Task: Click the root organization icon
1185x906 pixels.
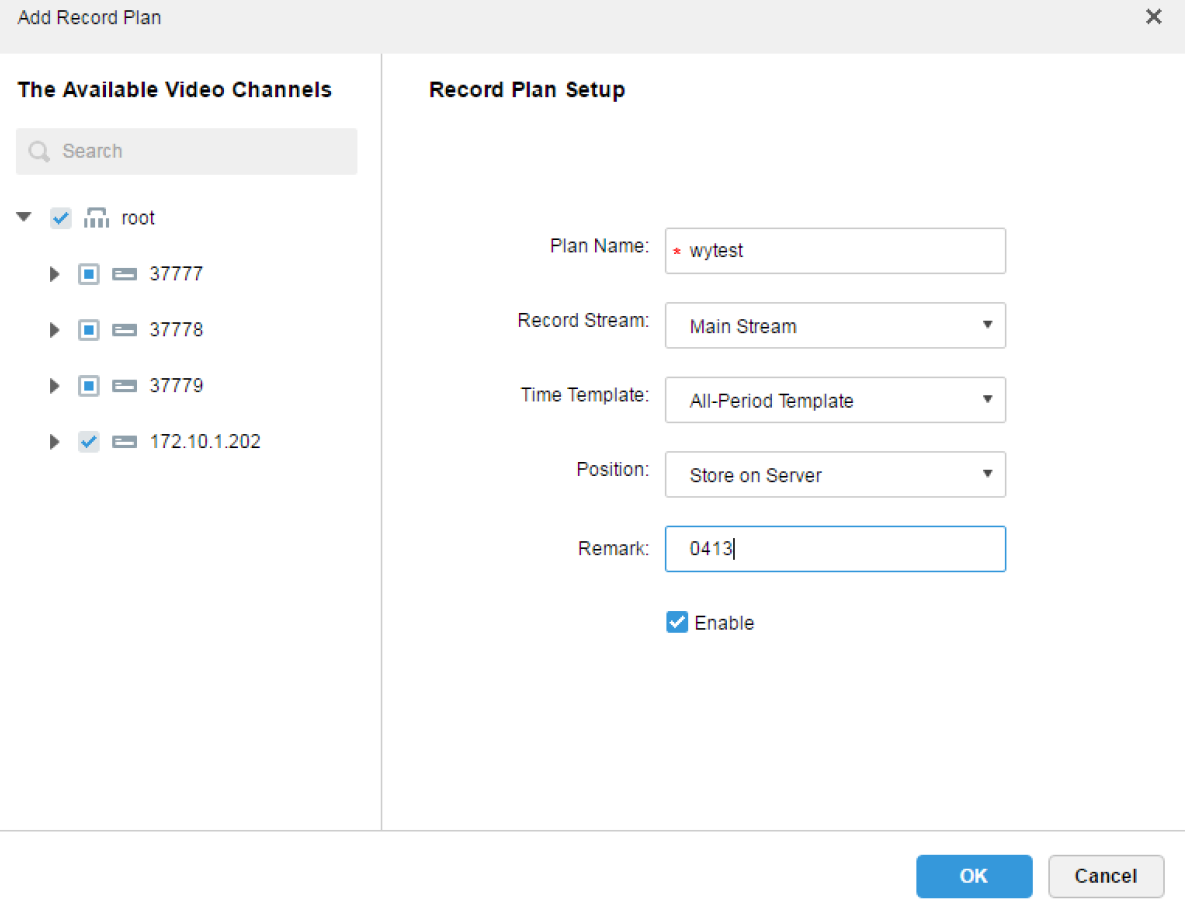Action: click(x=97, y=218)
